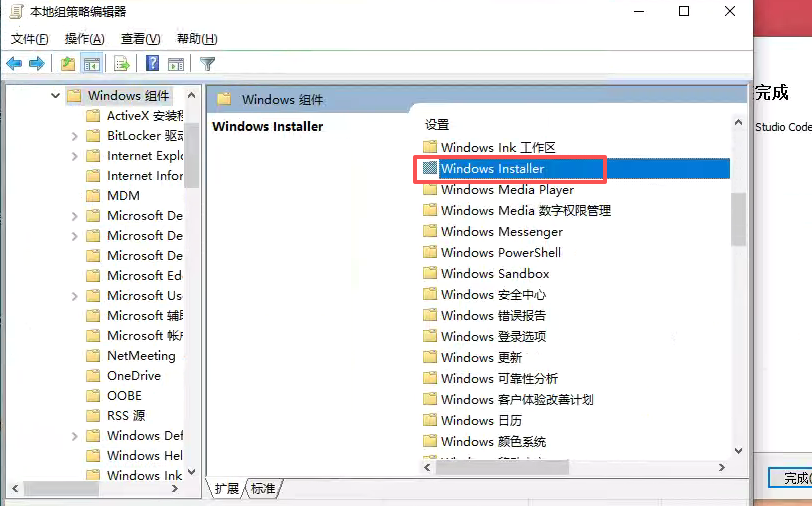Open the 文件(F) menu
812x506 pixels.
(30, 39)
